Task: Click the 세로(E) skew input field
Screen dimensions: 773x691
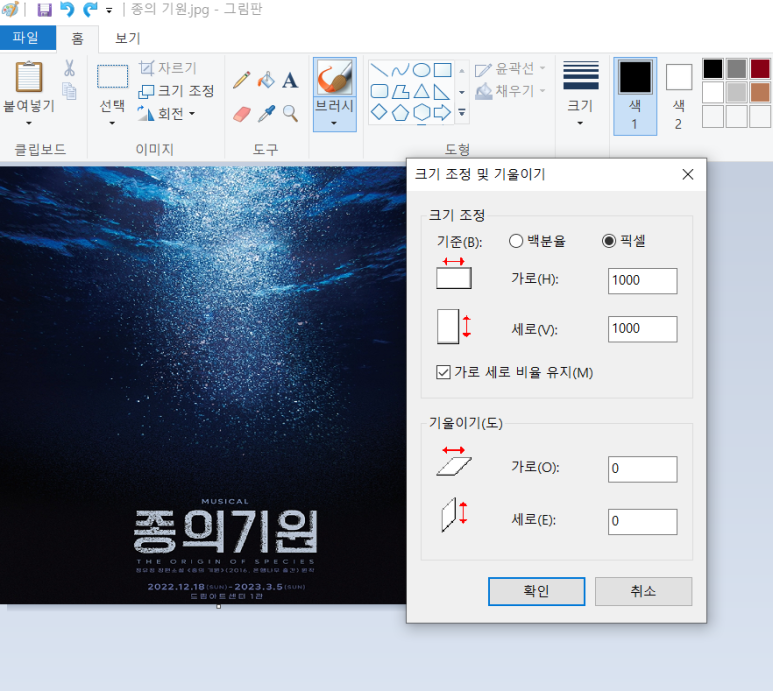Action: coord(642,521)
